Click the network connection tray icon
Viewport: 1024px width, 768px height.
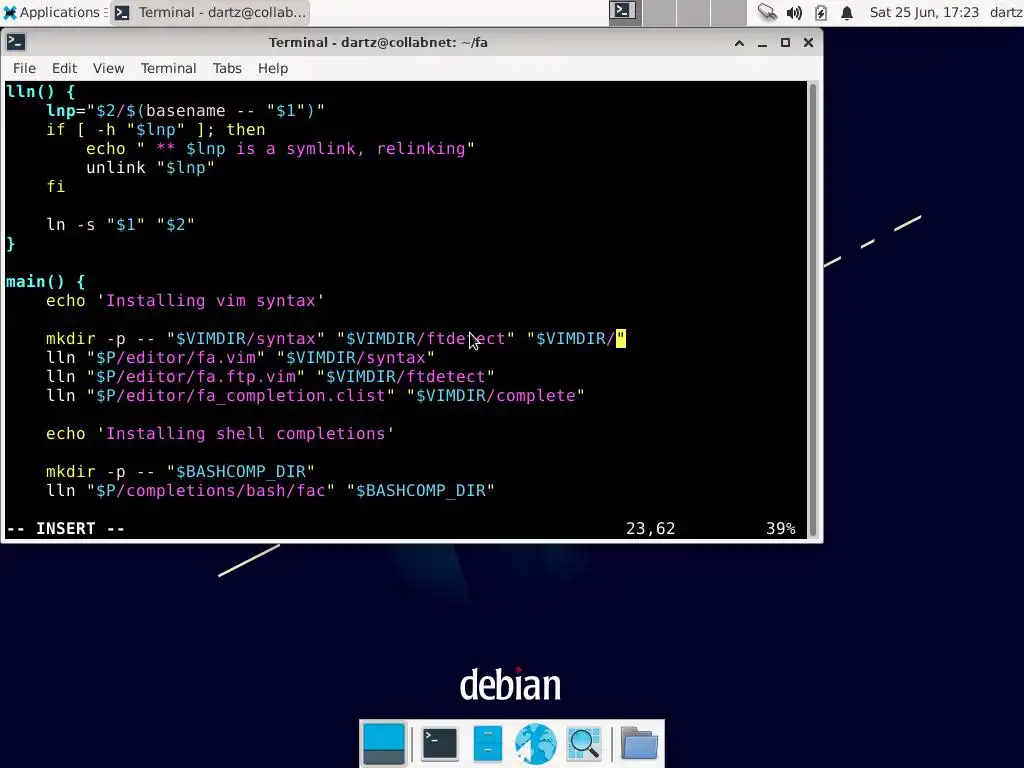click(767, 12)
